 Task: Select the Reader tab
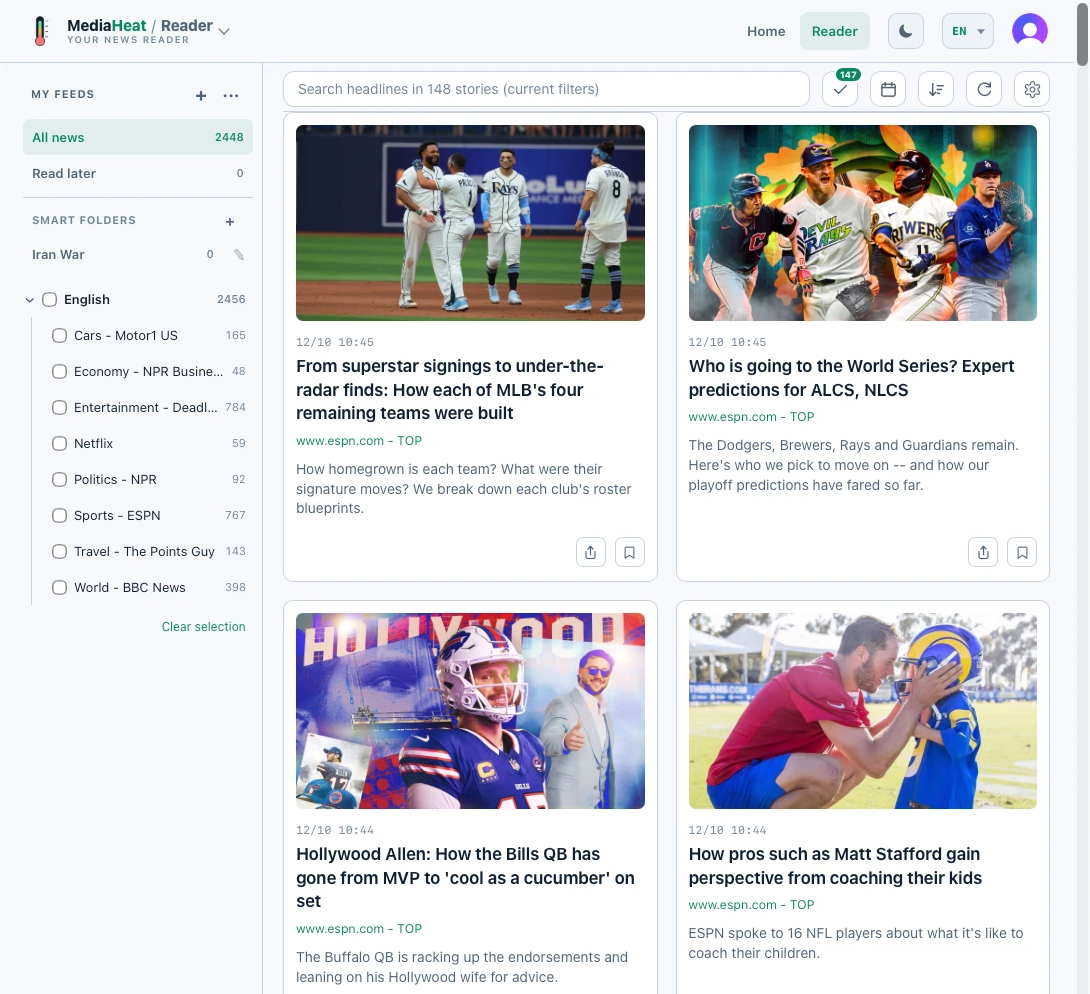(834, 31)
